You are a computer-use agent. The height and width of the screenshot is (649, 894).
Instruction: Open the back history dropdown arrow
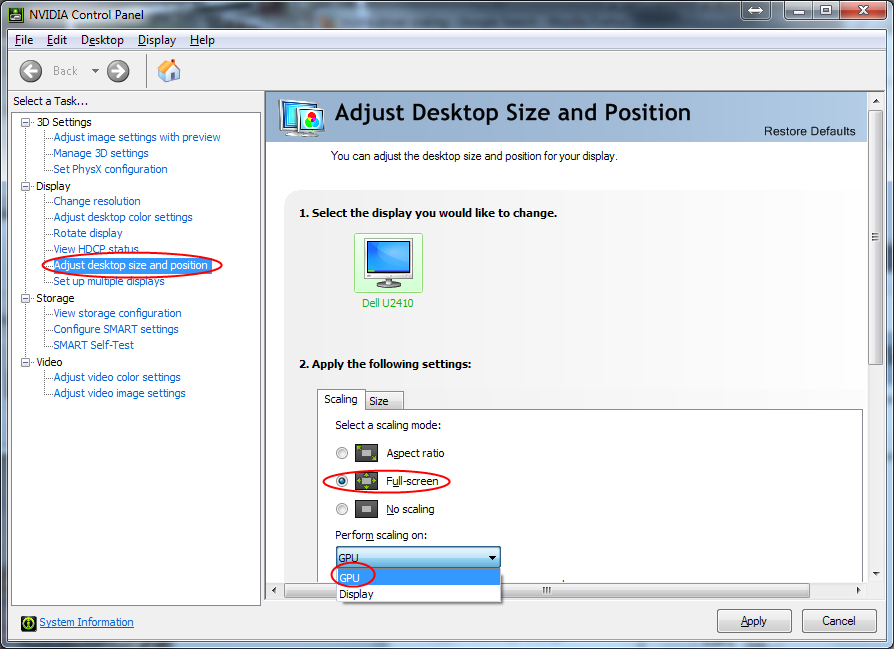pyautogui.click(x=95, y=71)
